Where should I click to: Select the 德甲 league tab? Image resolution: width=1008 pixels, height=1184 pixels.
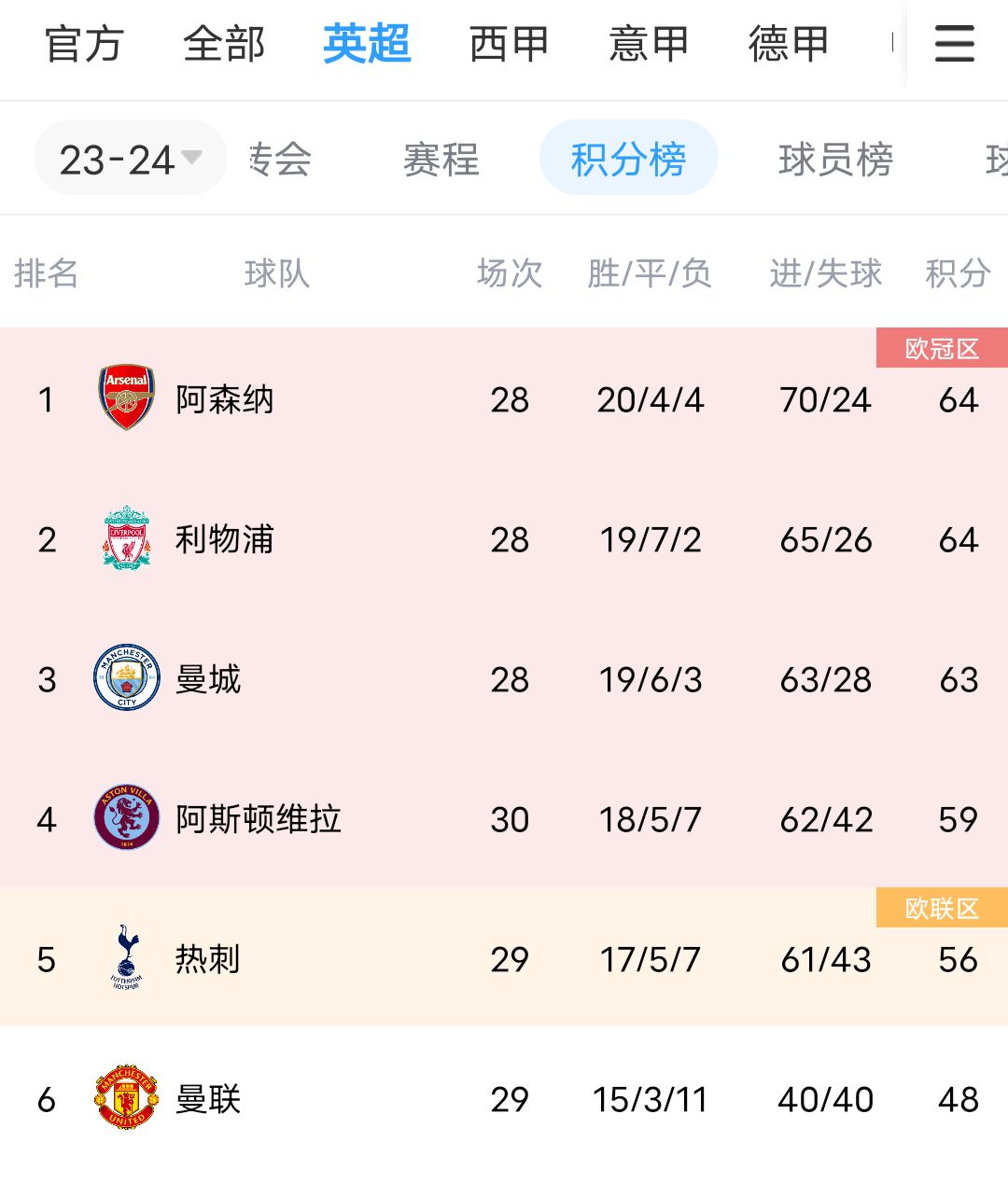[788, 44]
